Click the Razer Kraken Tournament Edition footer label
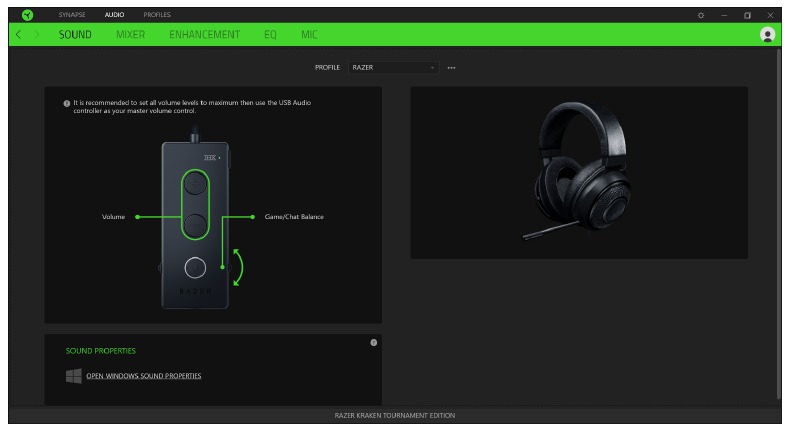The height and width of the screenshot is (430, 792). 394,415
